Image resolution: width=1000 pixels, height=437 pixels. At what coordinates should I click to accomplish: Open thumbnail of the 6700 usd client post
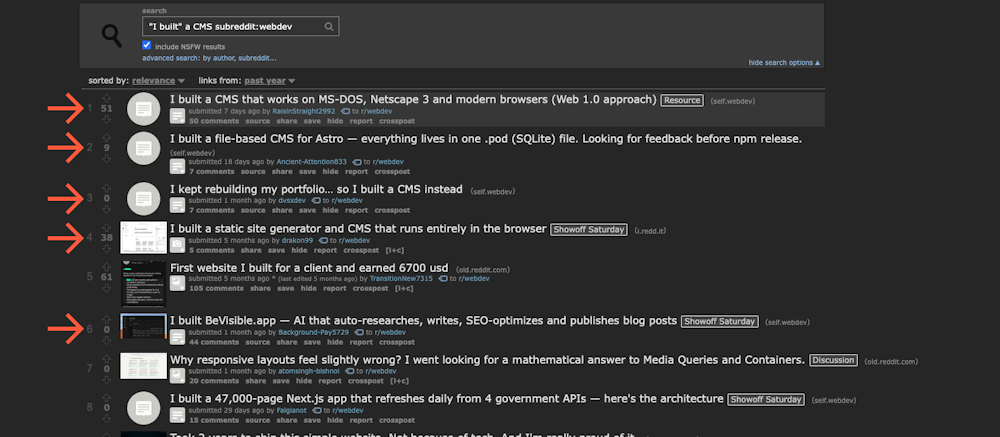(143, 284)
